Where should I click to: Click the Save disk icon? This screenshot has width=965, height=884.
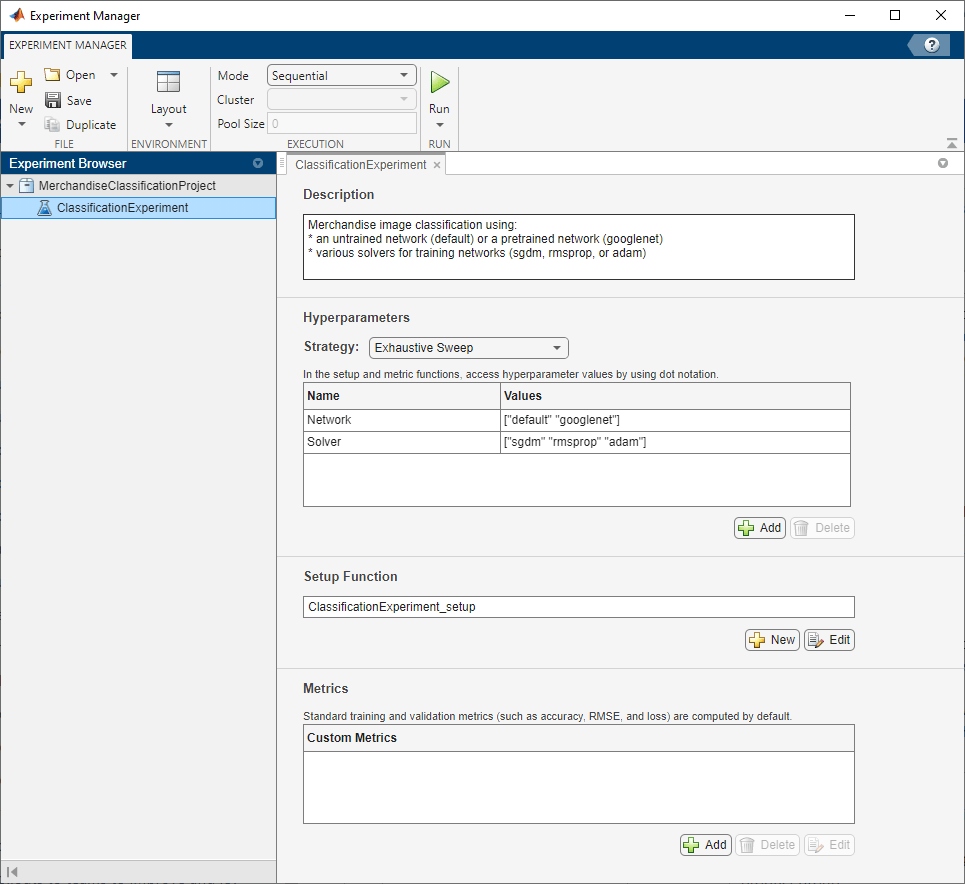(53, 100)
